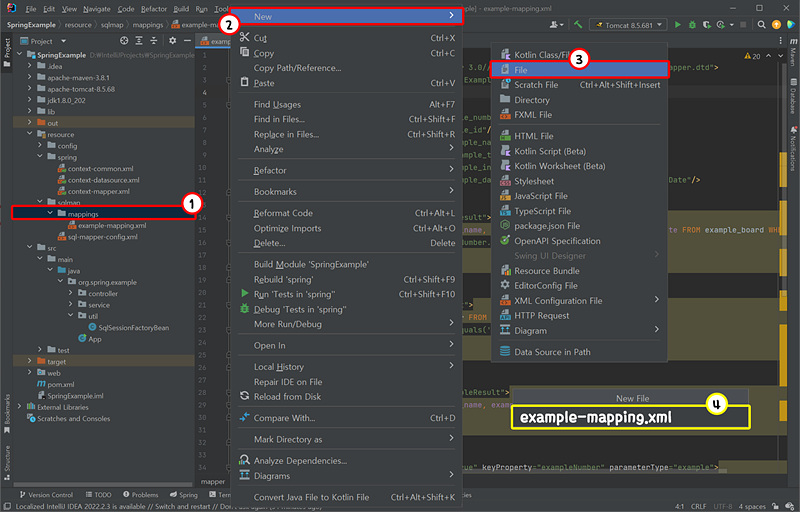Viewport: 800px width, 512px height.
Task: Select Cut in context menu
Action: [x=347, y=38]
